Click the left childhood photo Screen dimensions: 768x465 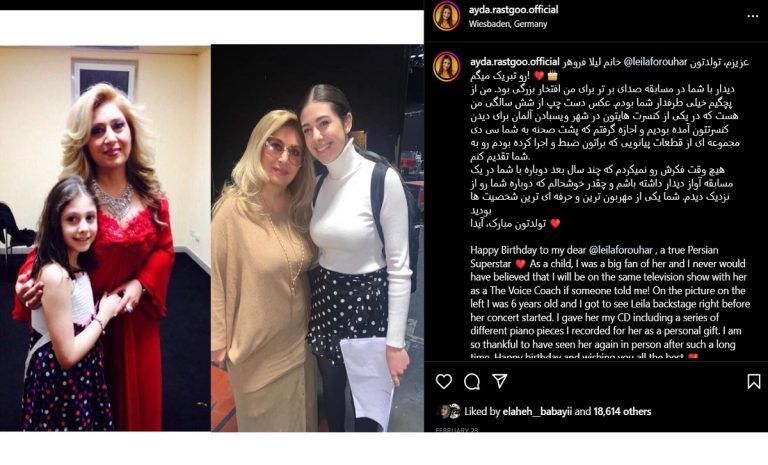105,239
